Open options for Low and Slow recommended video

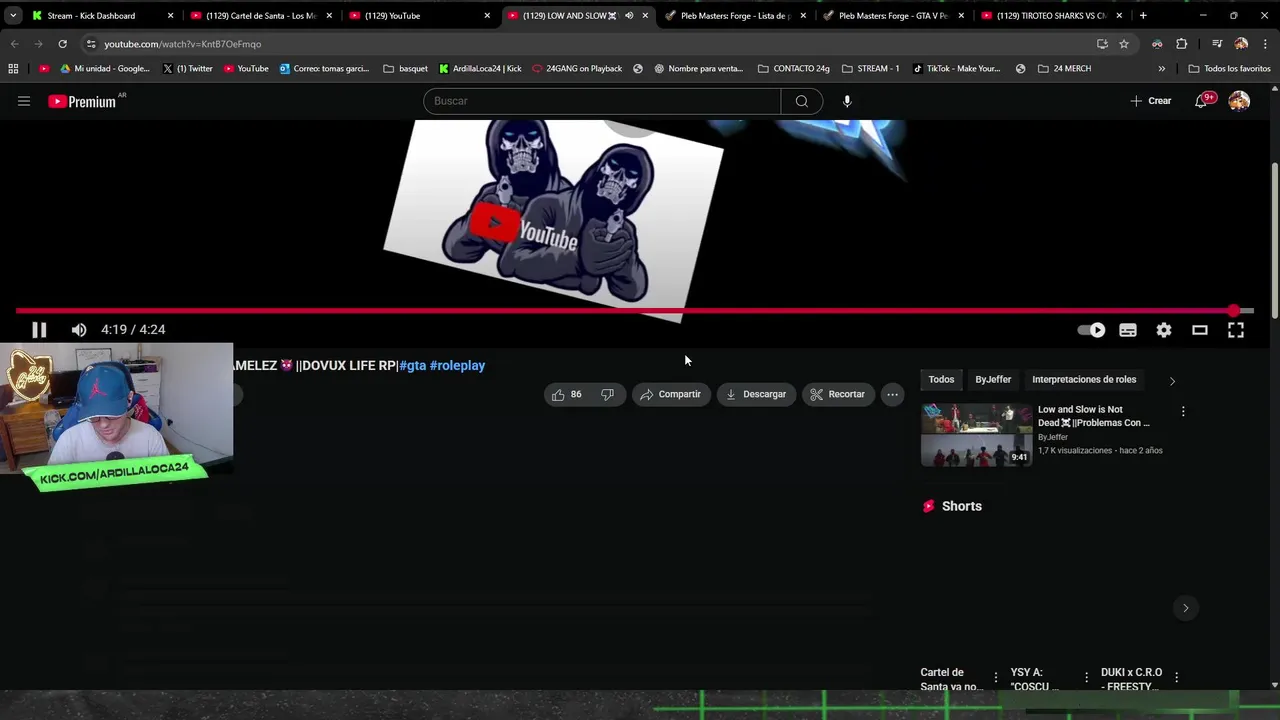(x=1183, y=411)
